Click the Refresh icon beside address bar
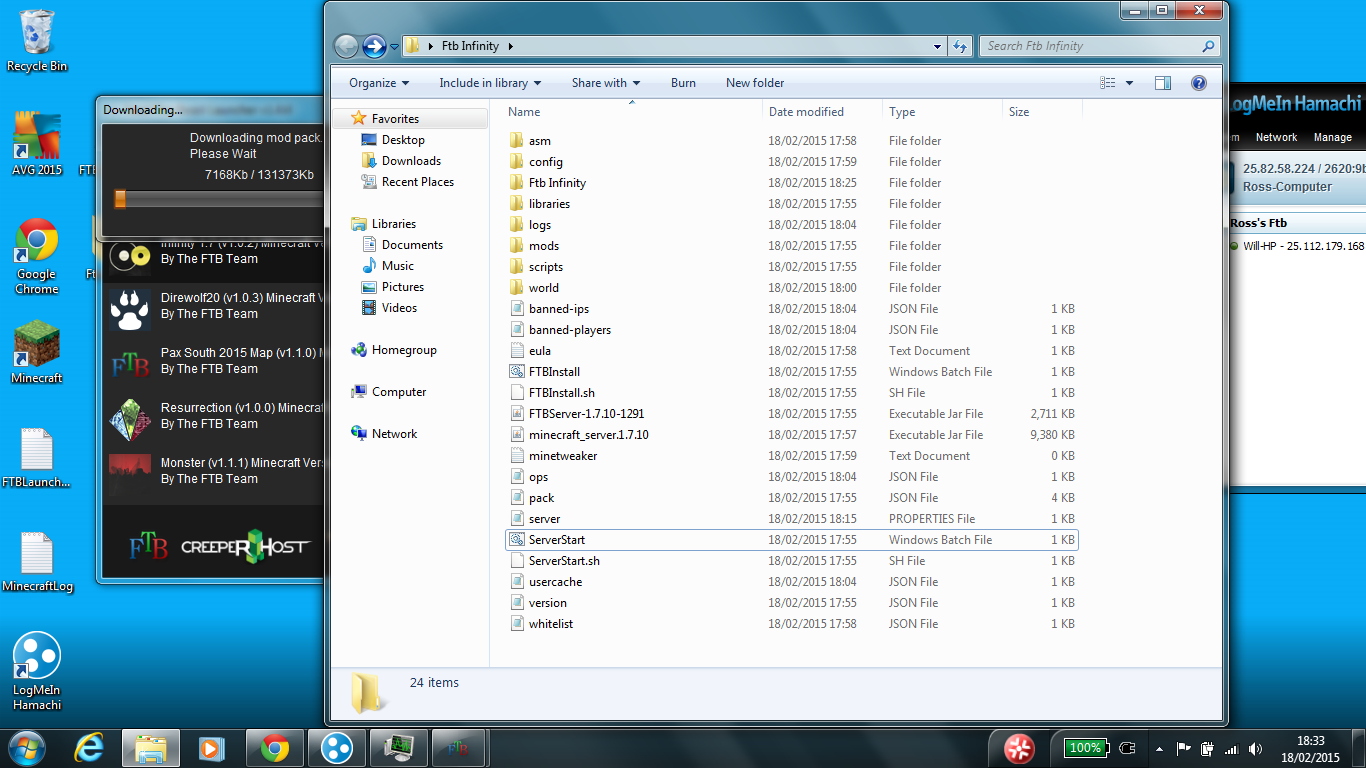Viewport: 1366px width, 768px height. [x=960, y=46]
